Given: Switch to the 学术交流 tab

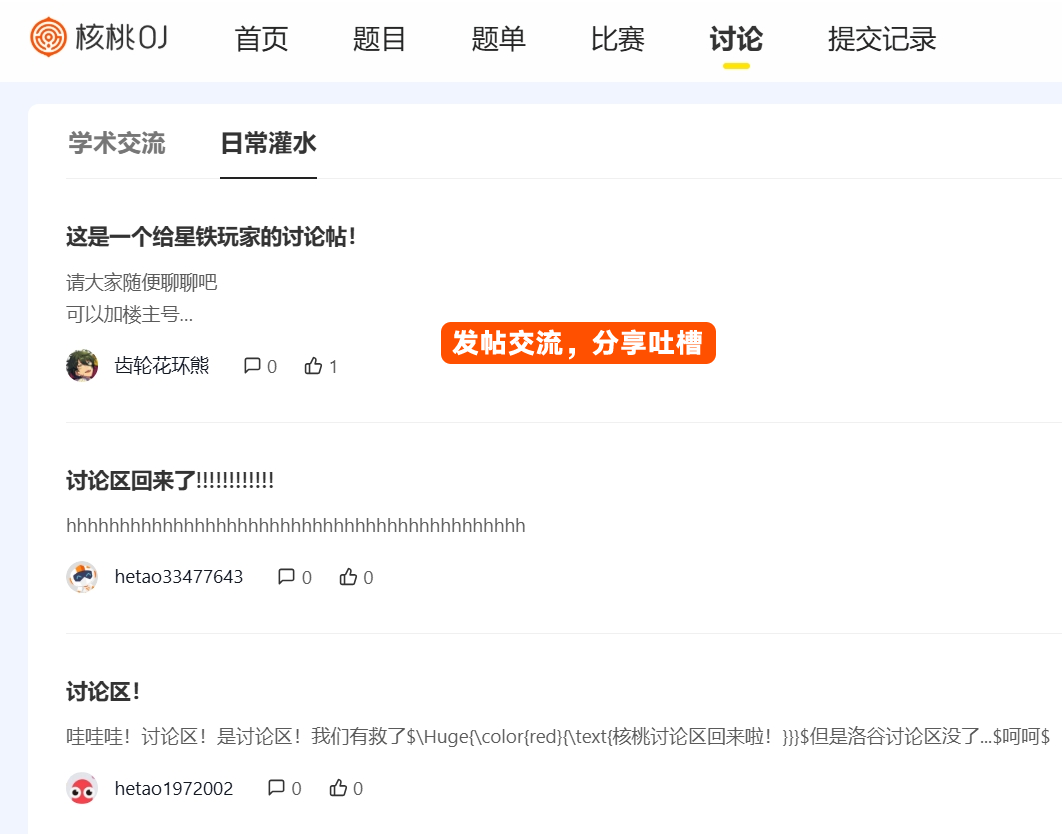Looking at the screenshot, I should 117,143.
